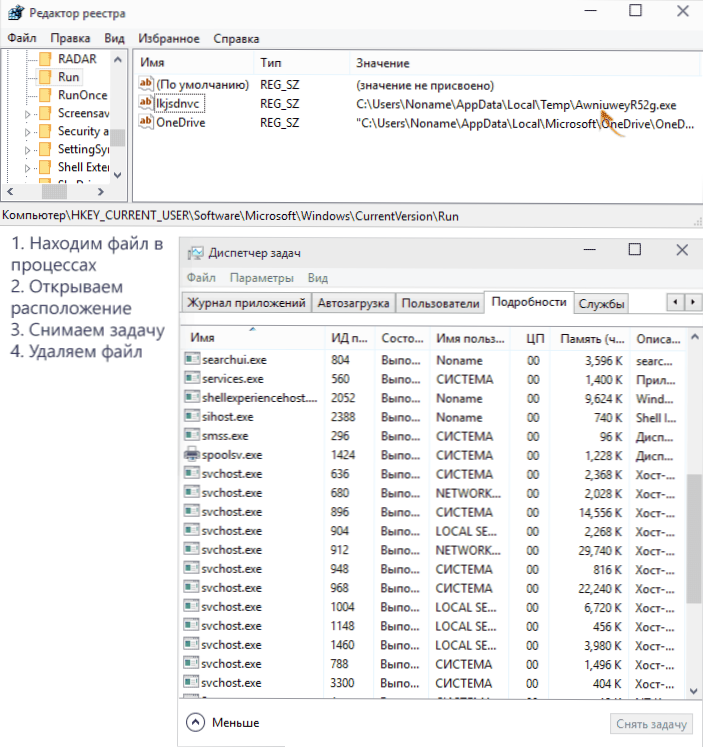Sort processes by Память column header
703x747 pixels.
(591, 339)
